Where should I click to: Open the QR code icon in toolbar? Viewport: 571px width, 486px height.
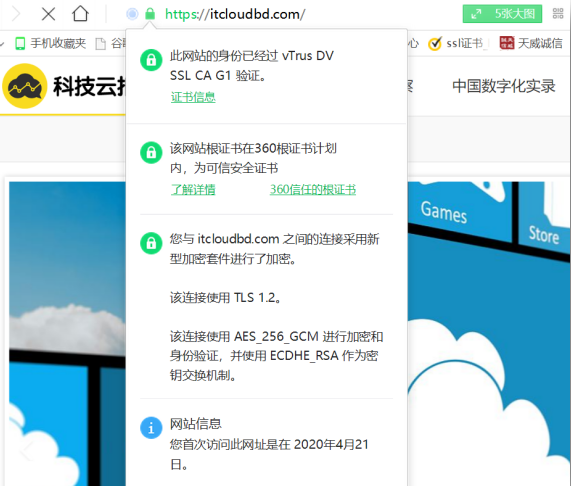558,13
